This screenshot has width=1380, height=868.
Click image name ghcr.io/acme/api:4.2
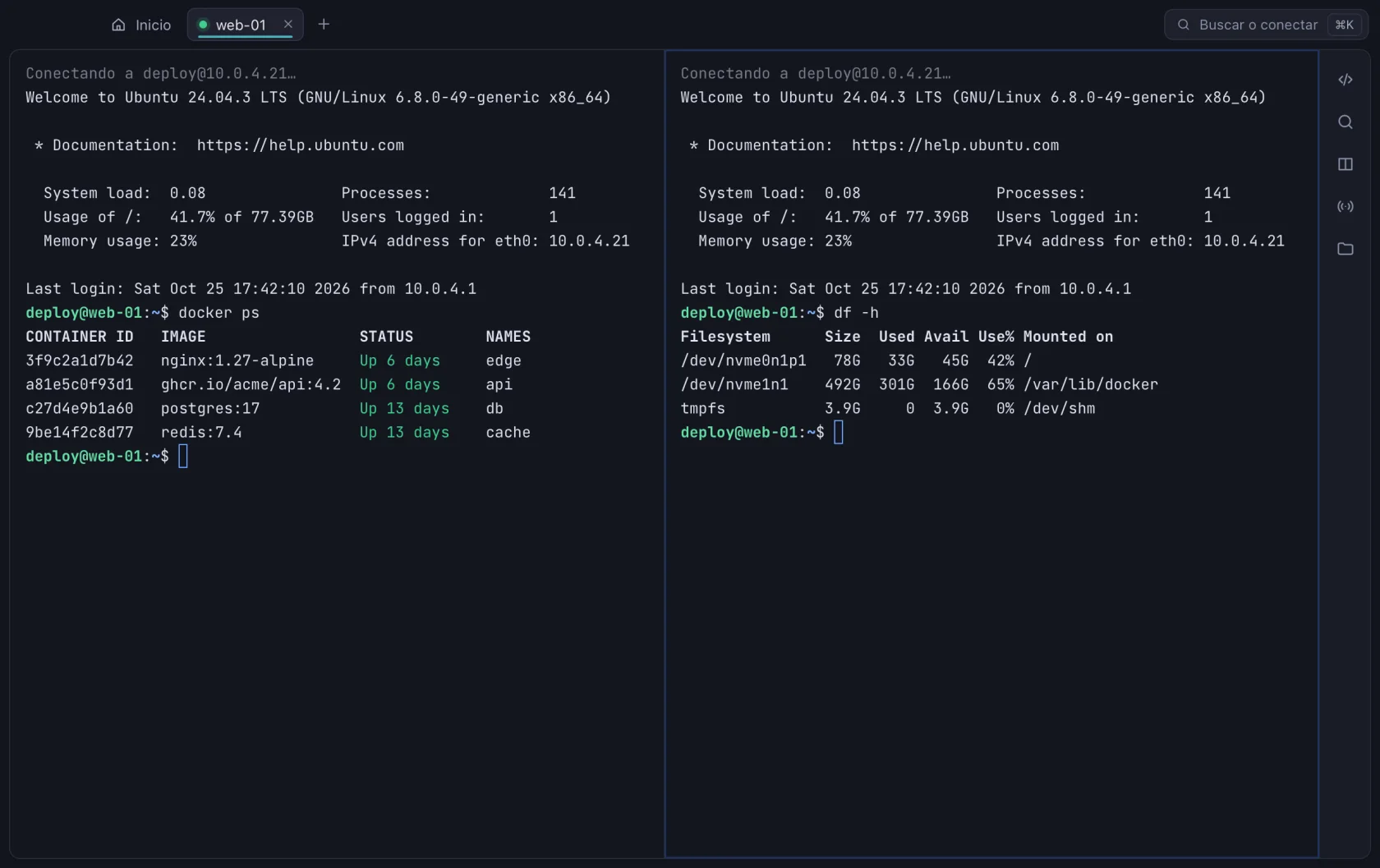pyautogui.click(x=251, y=384)
